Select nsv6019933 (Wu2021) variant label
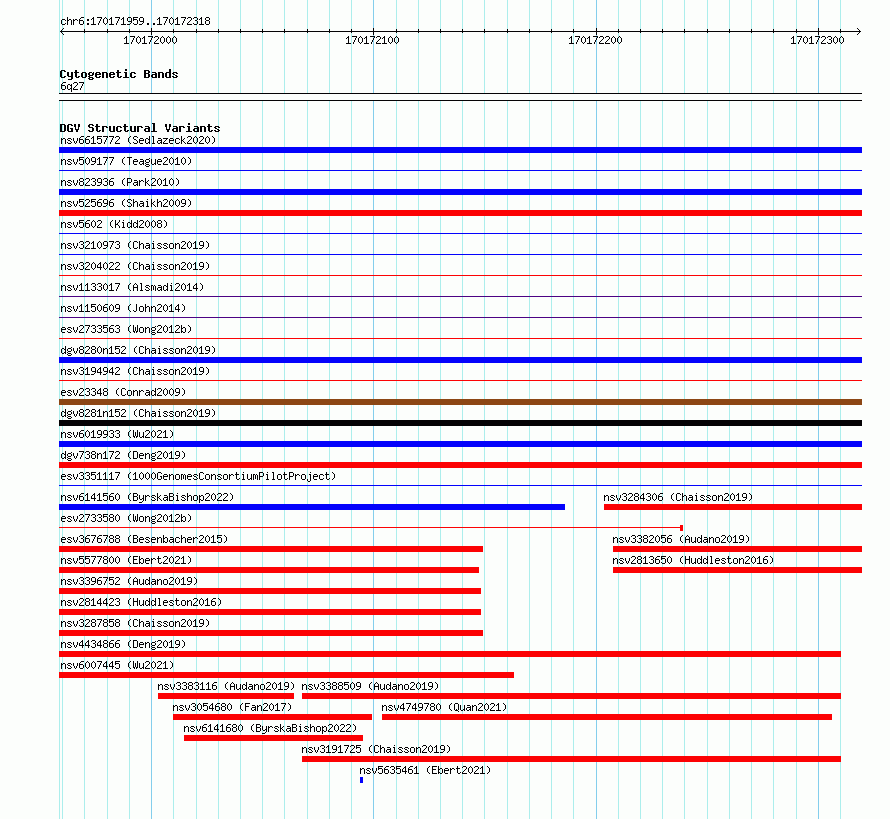Viewport: 890px width, 819px height. point(117,434)
